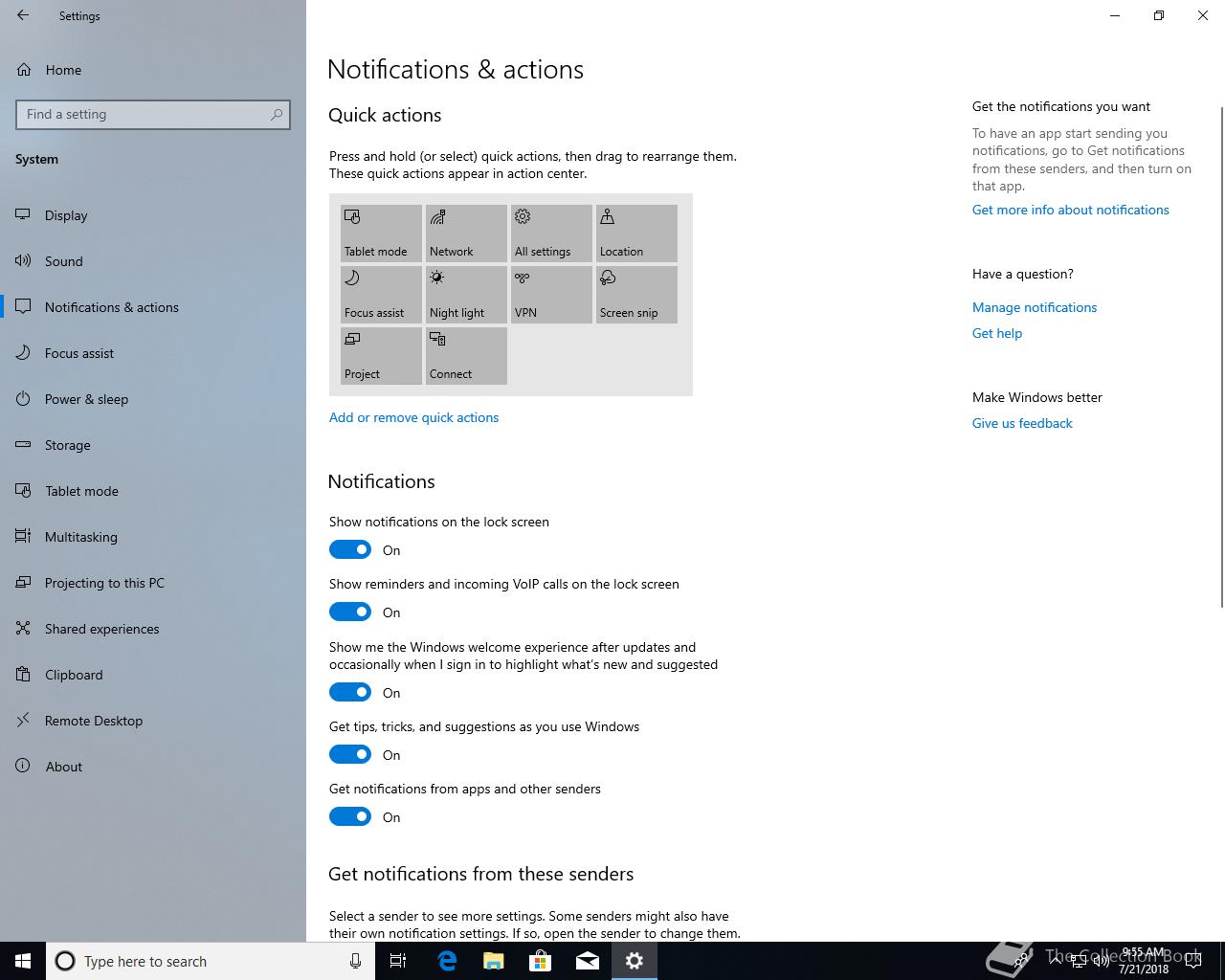Open Get more info about notifications link
Screen dimensions: 1225x980
coord(1070,210)
